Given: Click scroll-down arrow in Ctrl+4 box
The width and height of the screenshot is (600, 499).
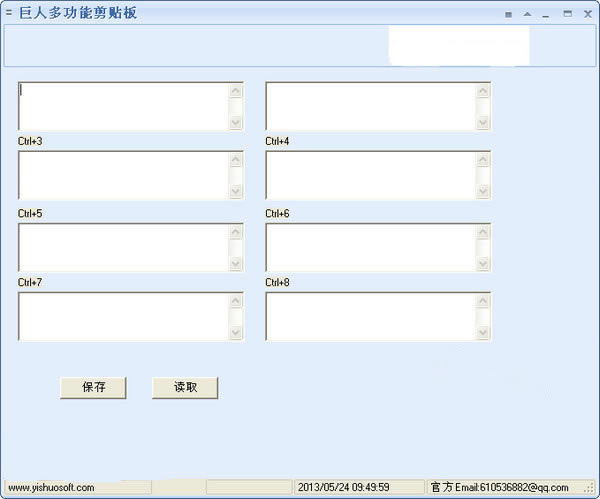Looking at the screenshot, I should [x=483, y=191].
